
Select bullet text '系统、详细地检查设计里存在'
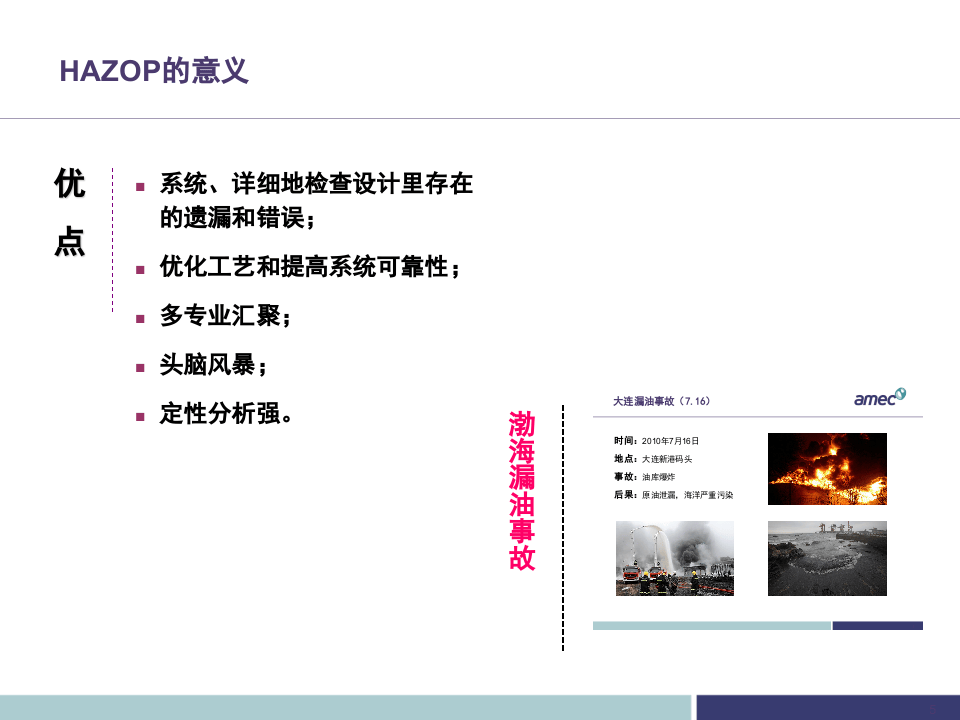[316, 183]
